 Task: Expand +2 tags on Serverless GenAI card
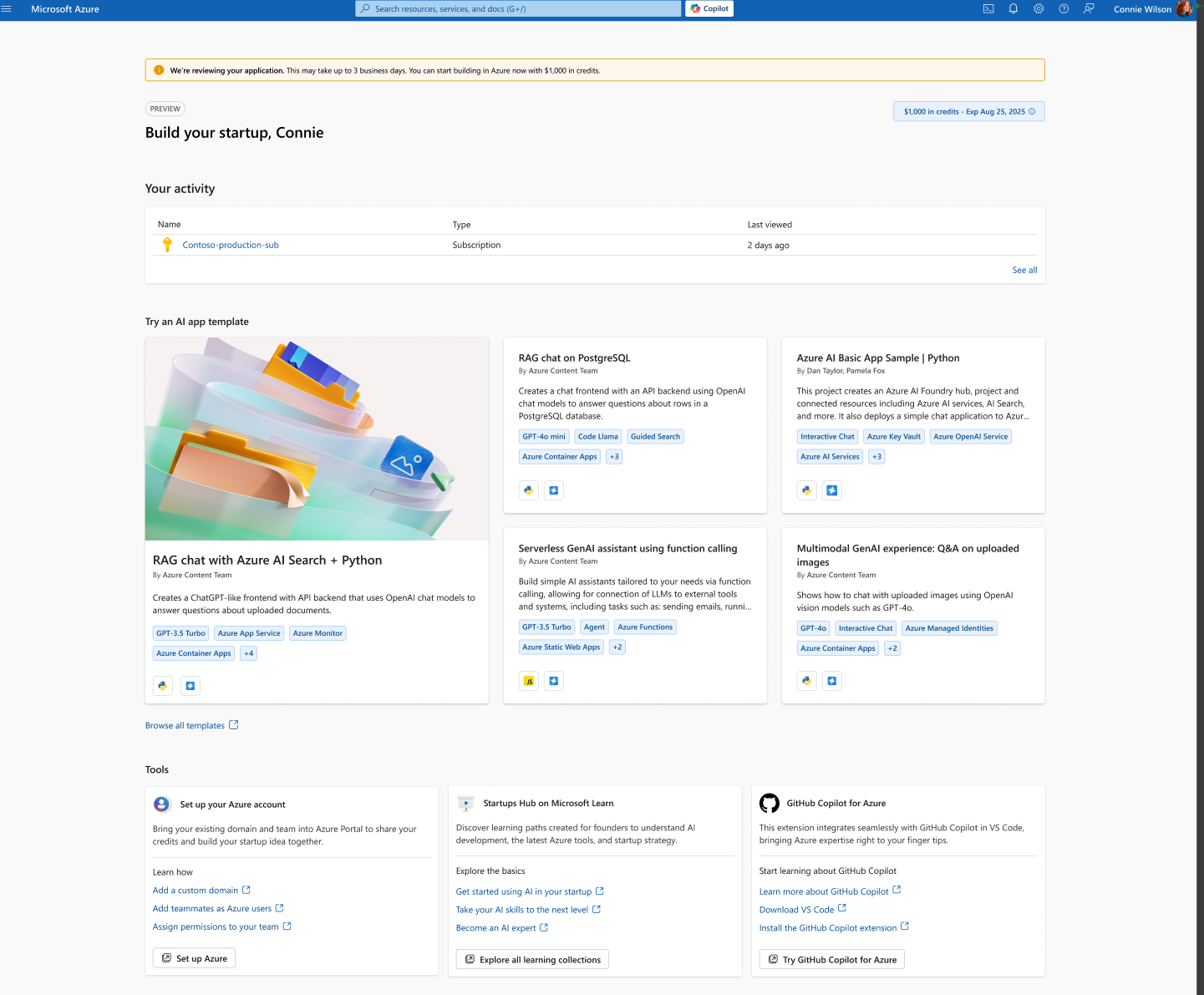tap(617, 647)
